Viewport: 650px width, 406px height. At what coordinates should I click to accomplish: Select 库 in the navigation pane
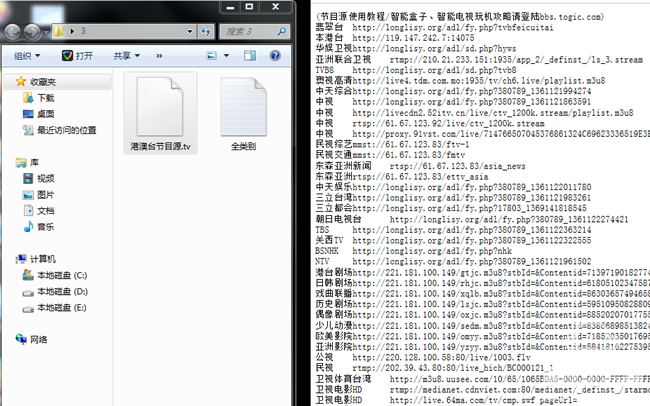[27, 163]
